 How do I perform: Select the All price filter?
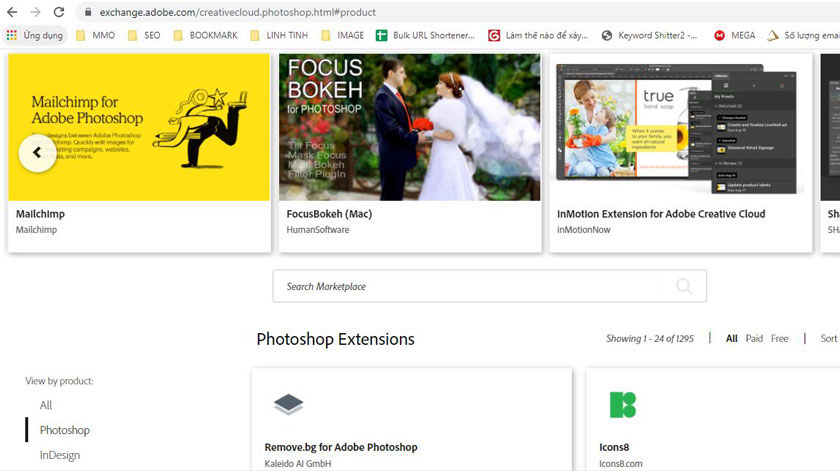(732, 338)
